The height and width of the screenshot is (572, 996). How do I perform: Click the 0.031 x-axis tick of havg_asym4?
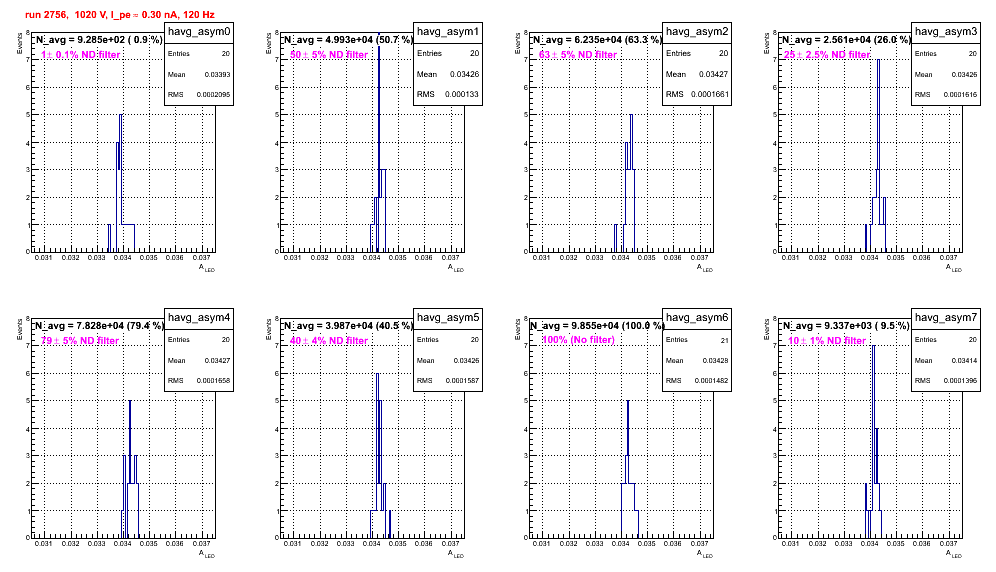pos(43,543)
